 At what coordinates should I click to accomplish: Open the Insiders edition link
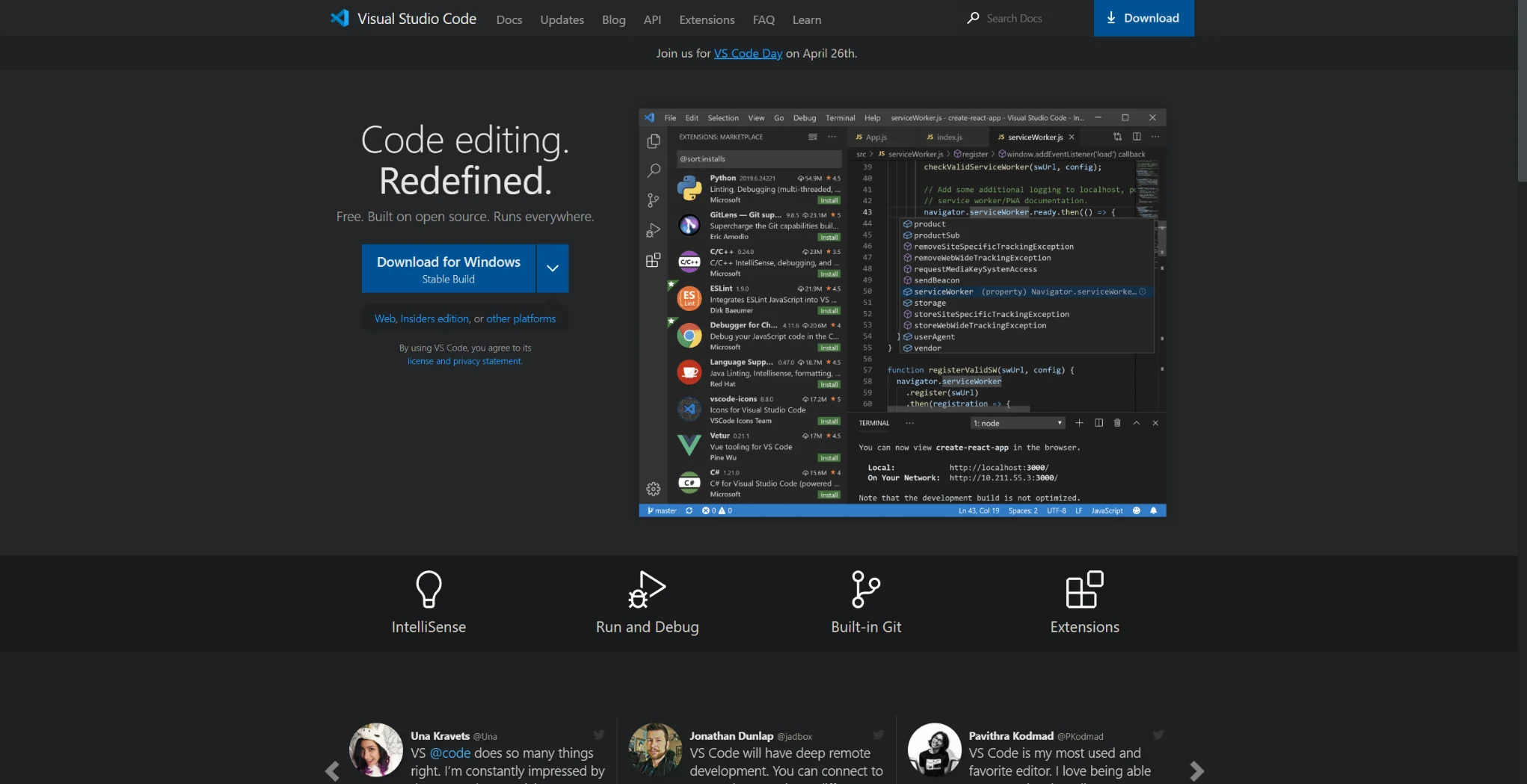(x=434, y=318)
